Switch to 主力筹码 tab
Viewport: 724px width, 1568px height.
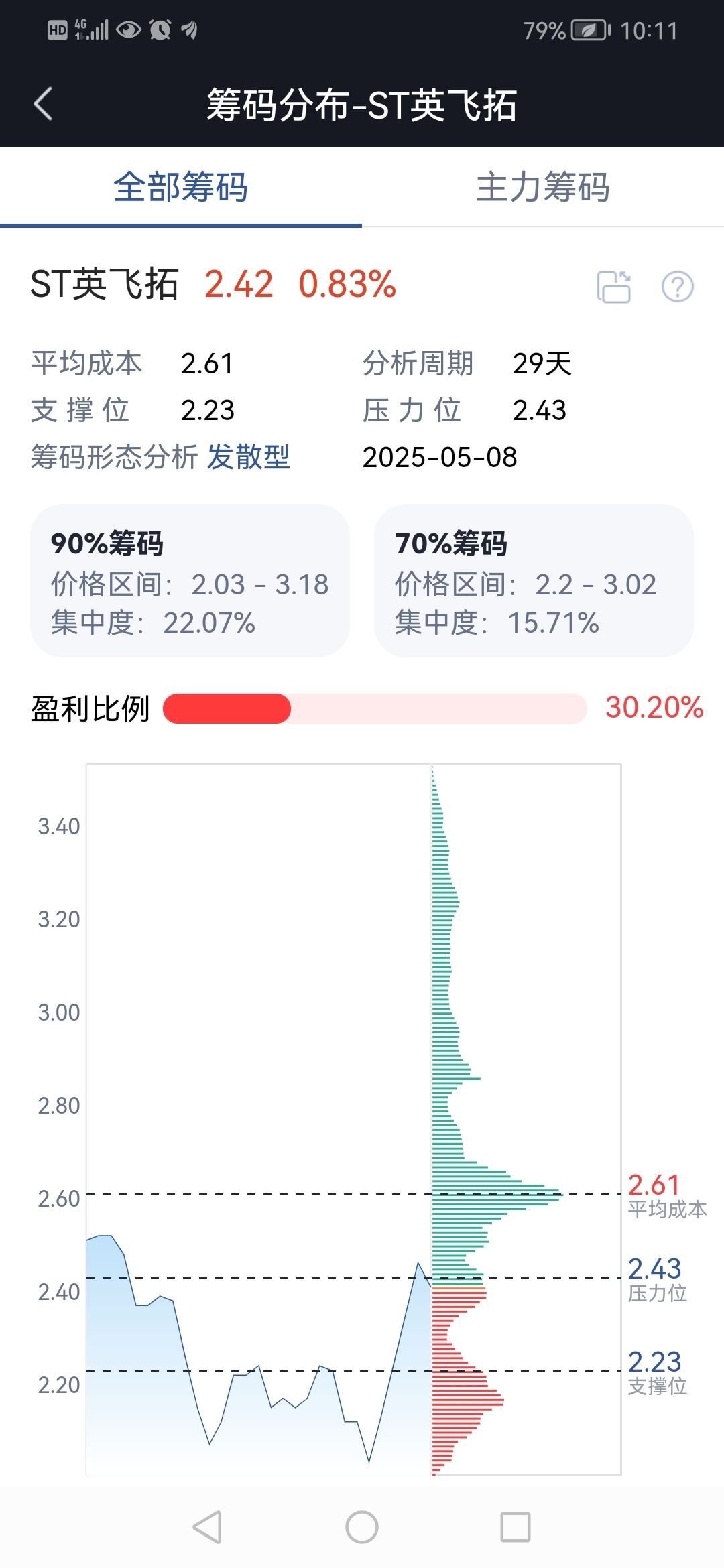coord(543,187)
